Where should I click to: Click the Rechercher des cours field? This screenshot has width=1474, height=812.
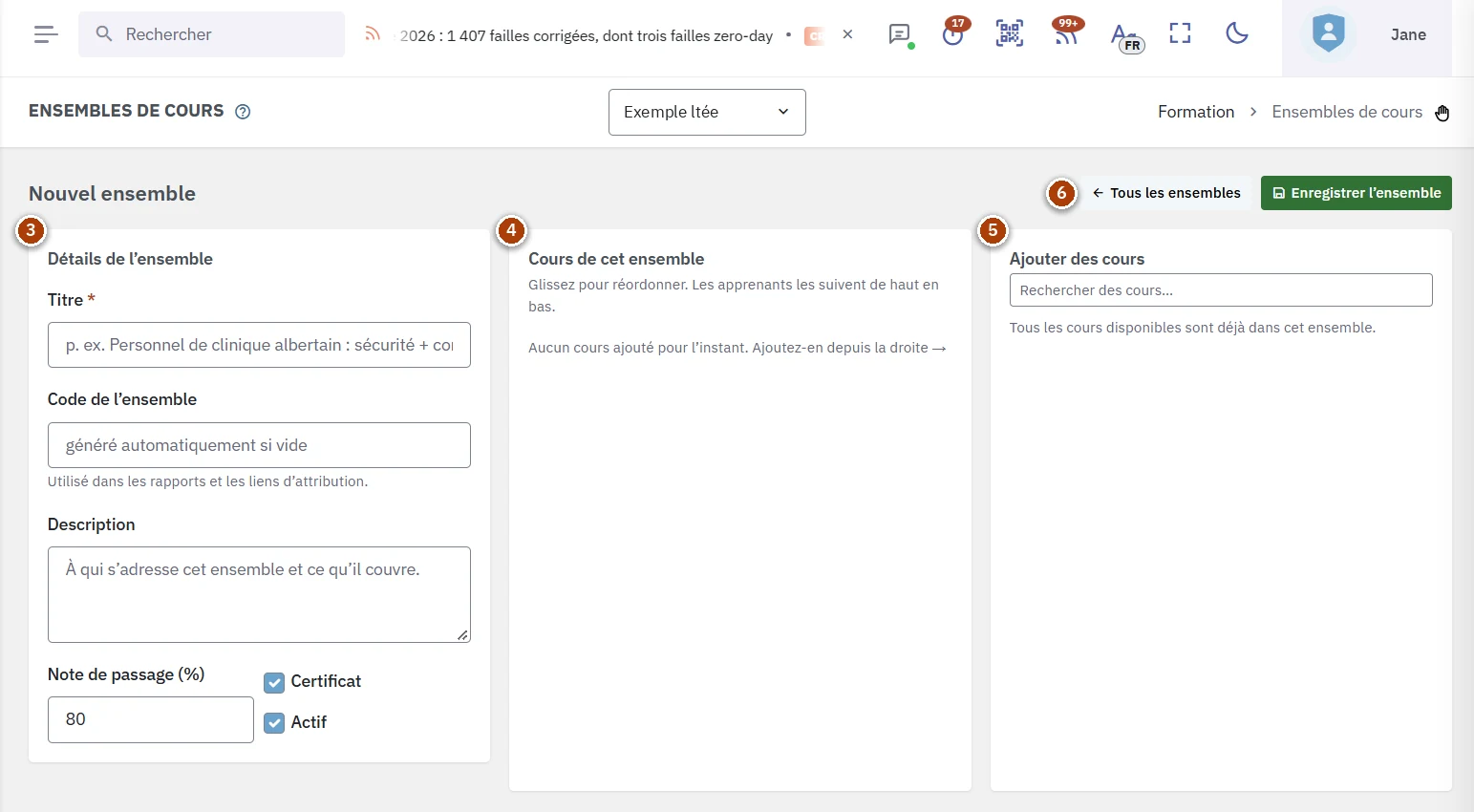1221,290
